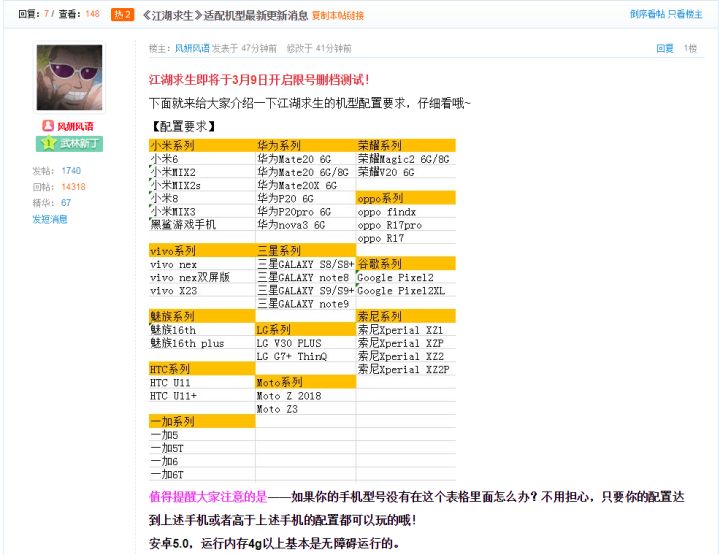Select the LG系列 table header
This screenshot has width=720, height=555.
[x=306, y=330]
